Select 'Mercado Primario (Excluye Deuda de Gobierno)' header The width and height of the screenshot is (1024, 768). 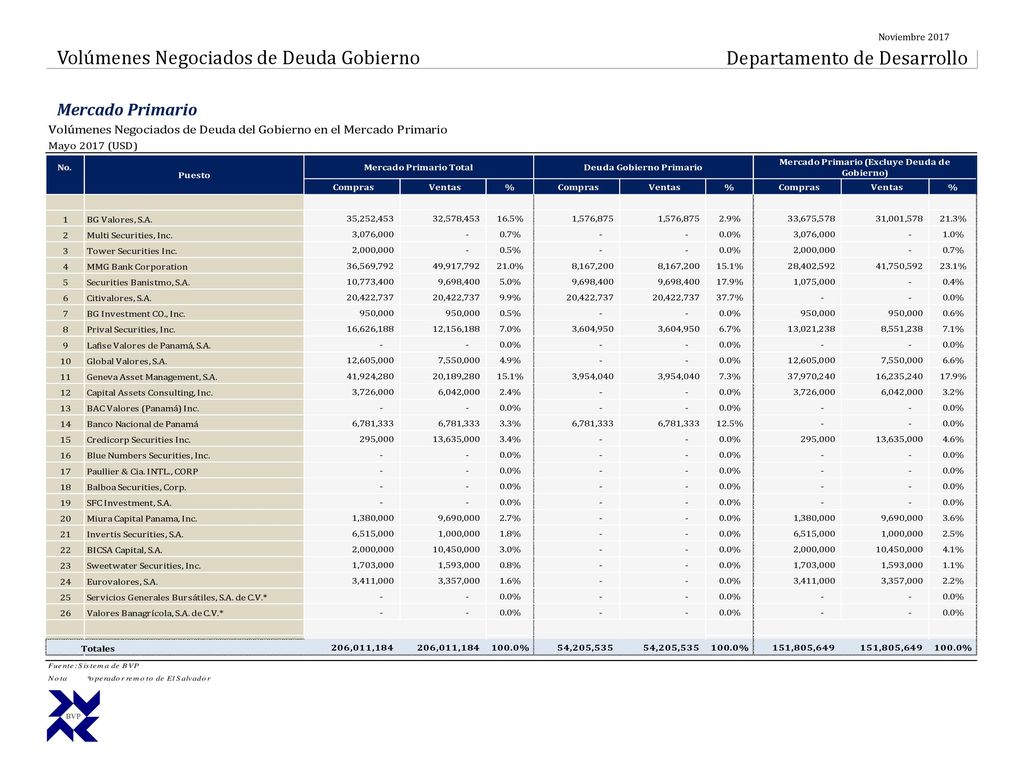pyautogui.click(x=864, y=167)
